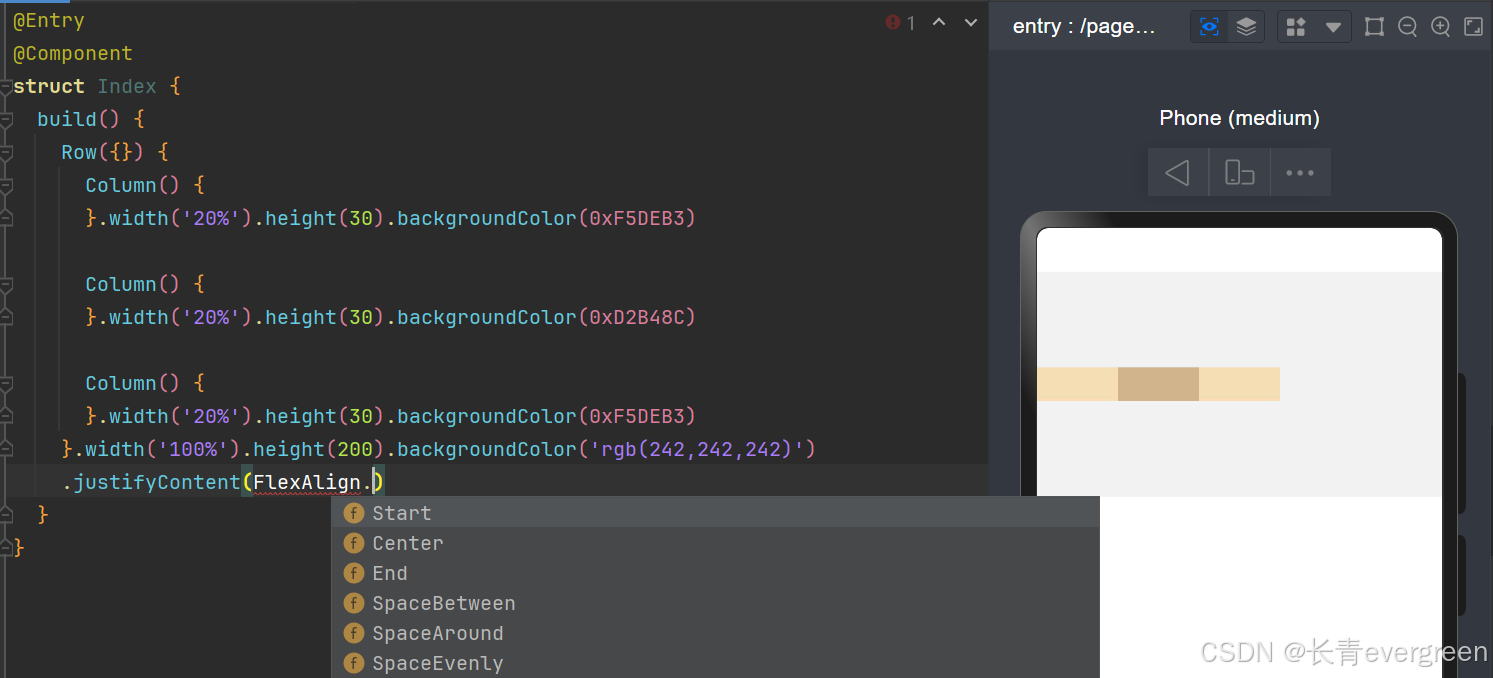
Task: Choose Start from autocomplete list
Action: click(x=715, y=513)
